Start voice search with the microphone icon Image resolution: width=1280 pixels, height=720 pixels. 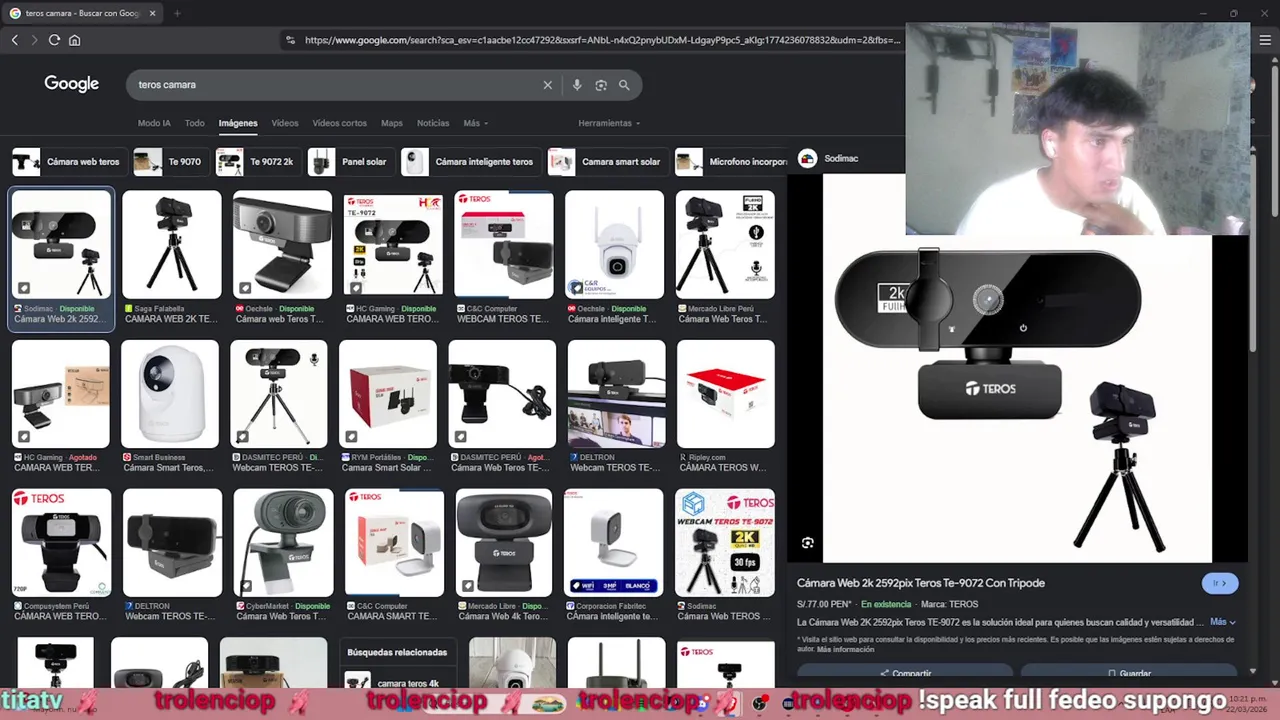(577, 85)
